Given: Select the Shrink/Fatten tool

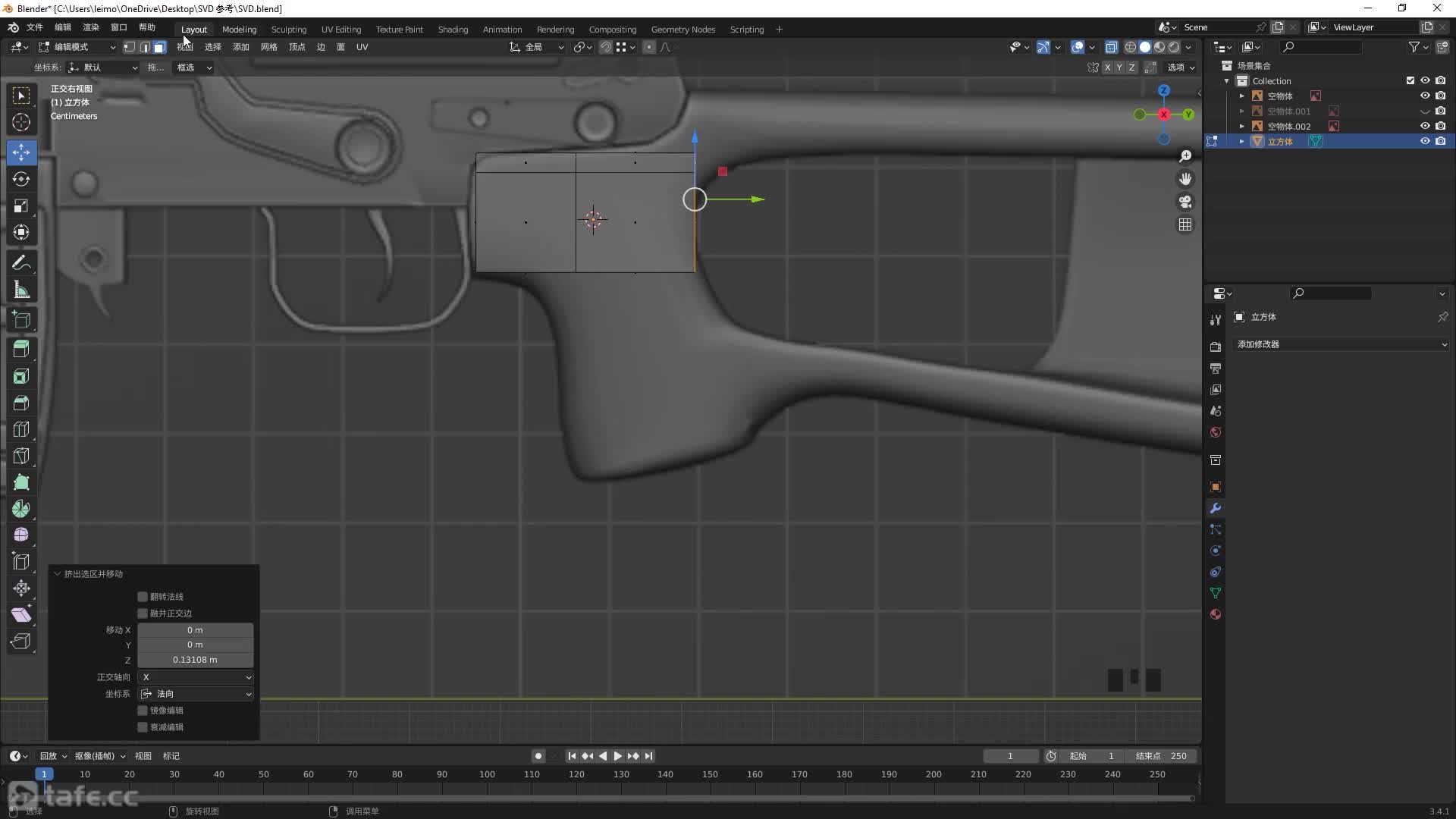Looking at the screenshot, I should (x=21, y=588).
